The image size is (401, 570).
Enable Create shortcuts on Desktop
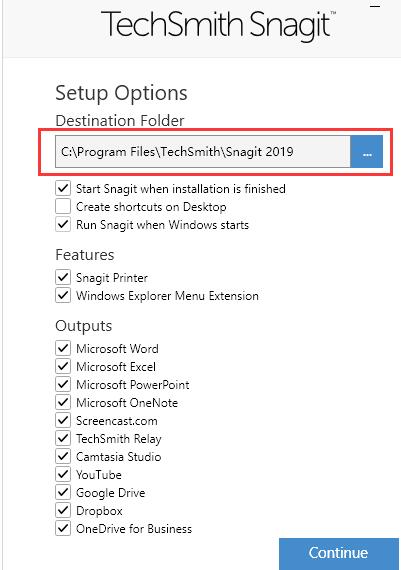coord(63,206)
